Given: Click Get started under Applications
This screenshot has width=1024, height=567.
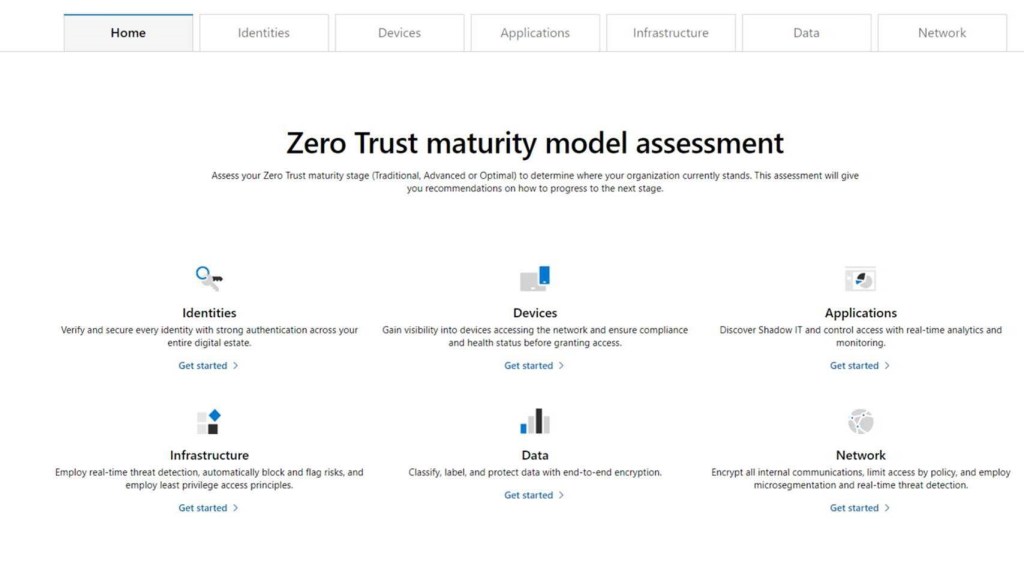Looking at the screenshot, I should [859, 366].
